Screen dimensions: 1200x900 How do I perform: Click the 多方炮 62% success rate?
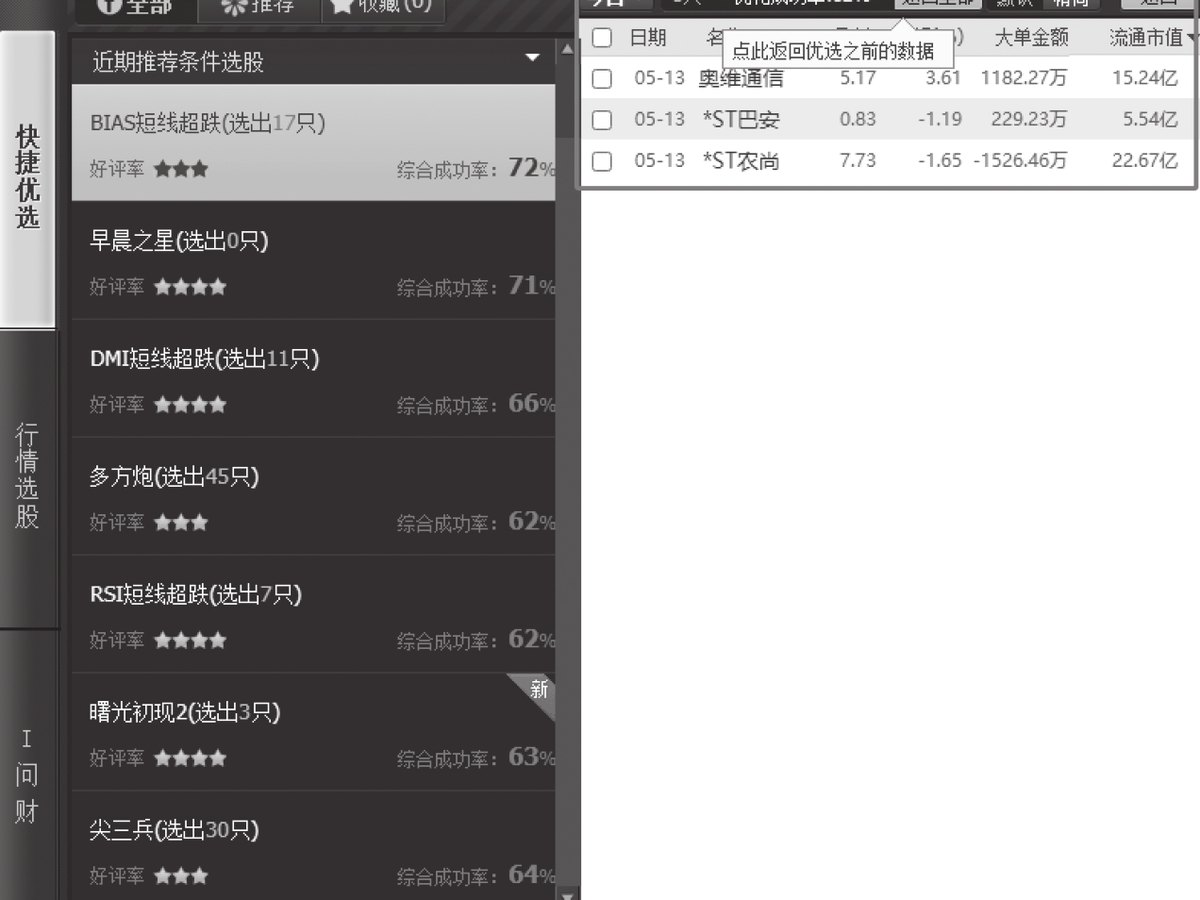tap(531, 522)
